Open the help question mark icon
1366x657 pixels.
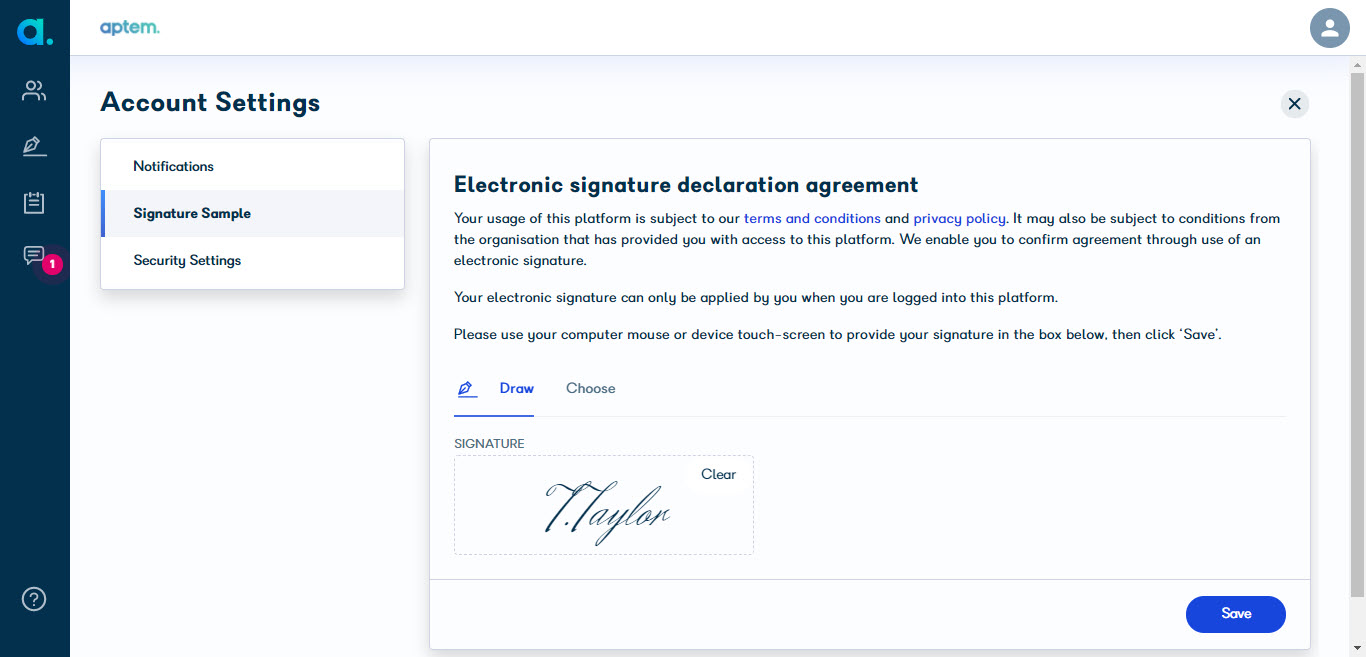[x=34, y=599]
